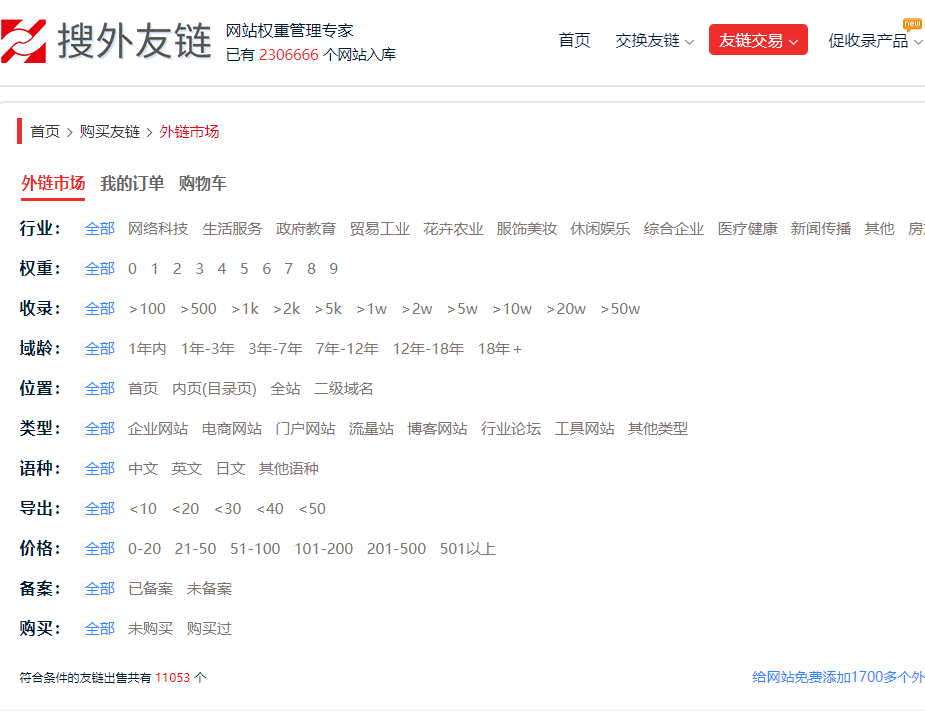
Task: Filter 位置 by 全站
Action: click(x=286, y=389)
